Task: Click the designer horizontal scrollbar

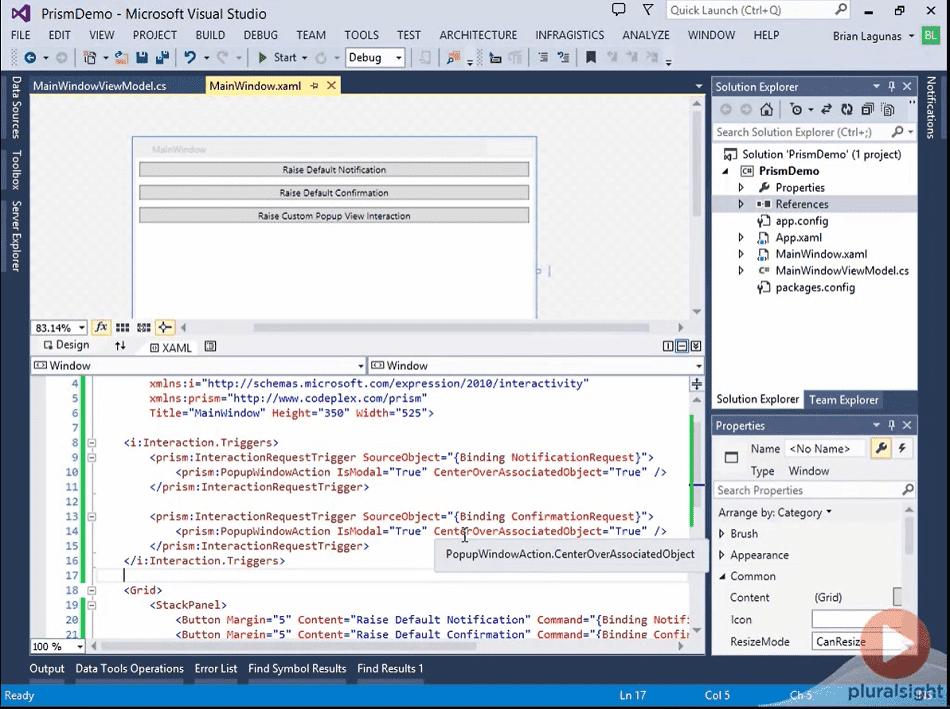Action: click(x=451, y=328)
